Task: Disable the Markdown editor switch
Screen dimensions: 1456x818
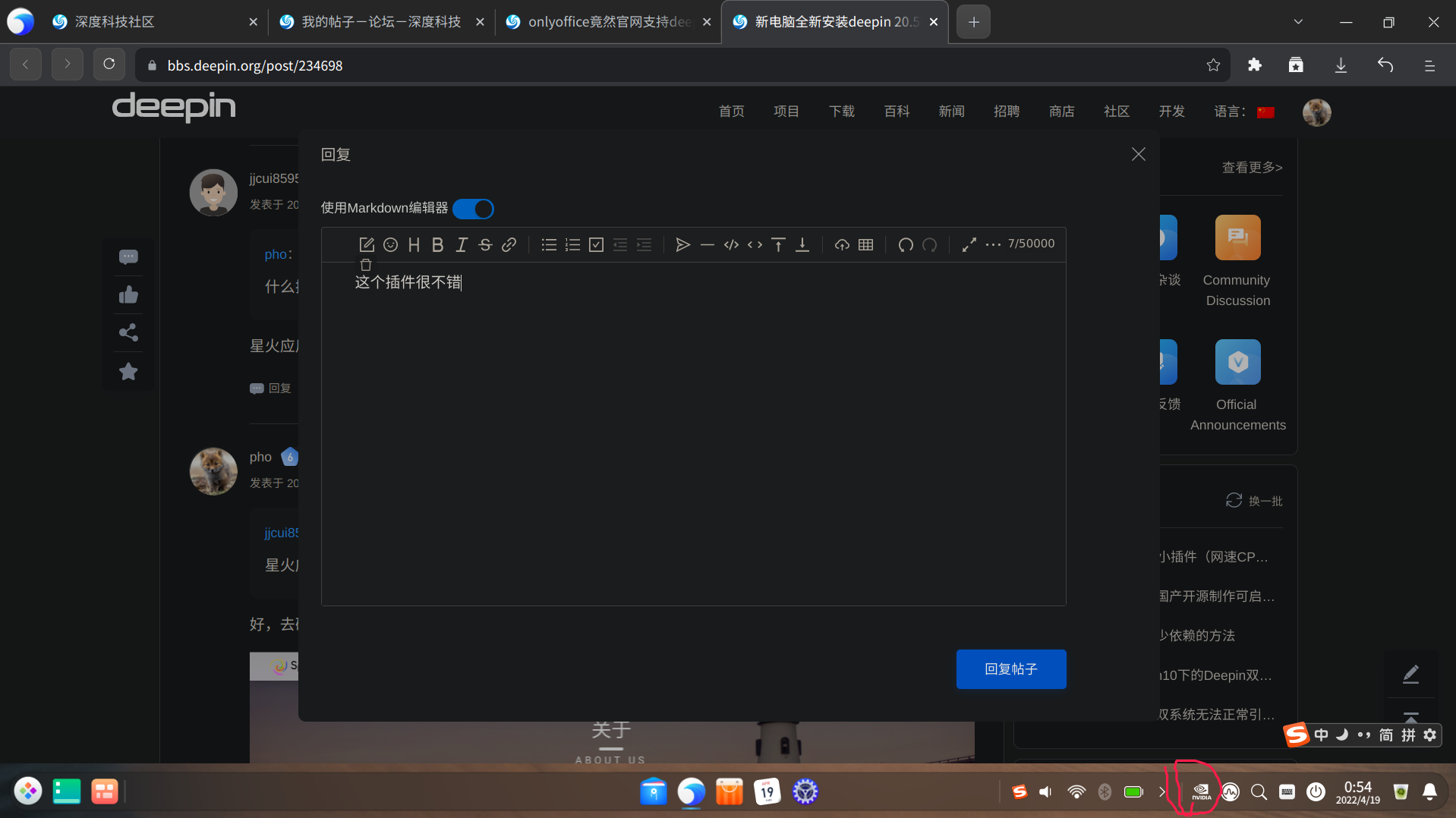Action: tap(473, 209)
